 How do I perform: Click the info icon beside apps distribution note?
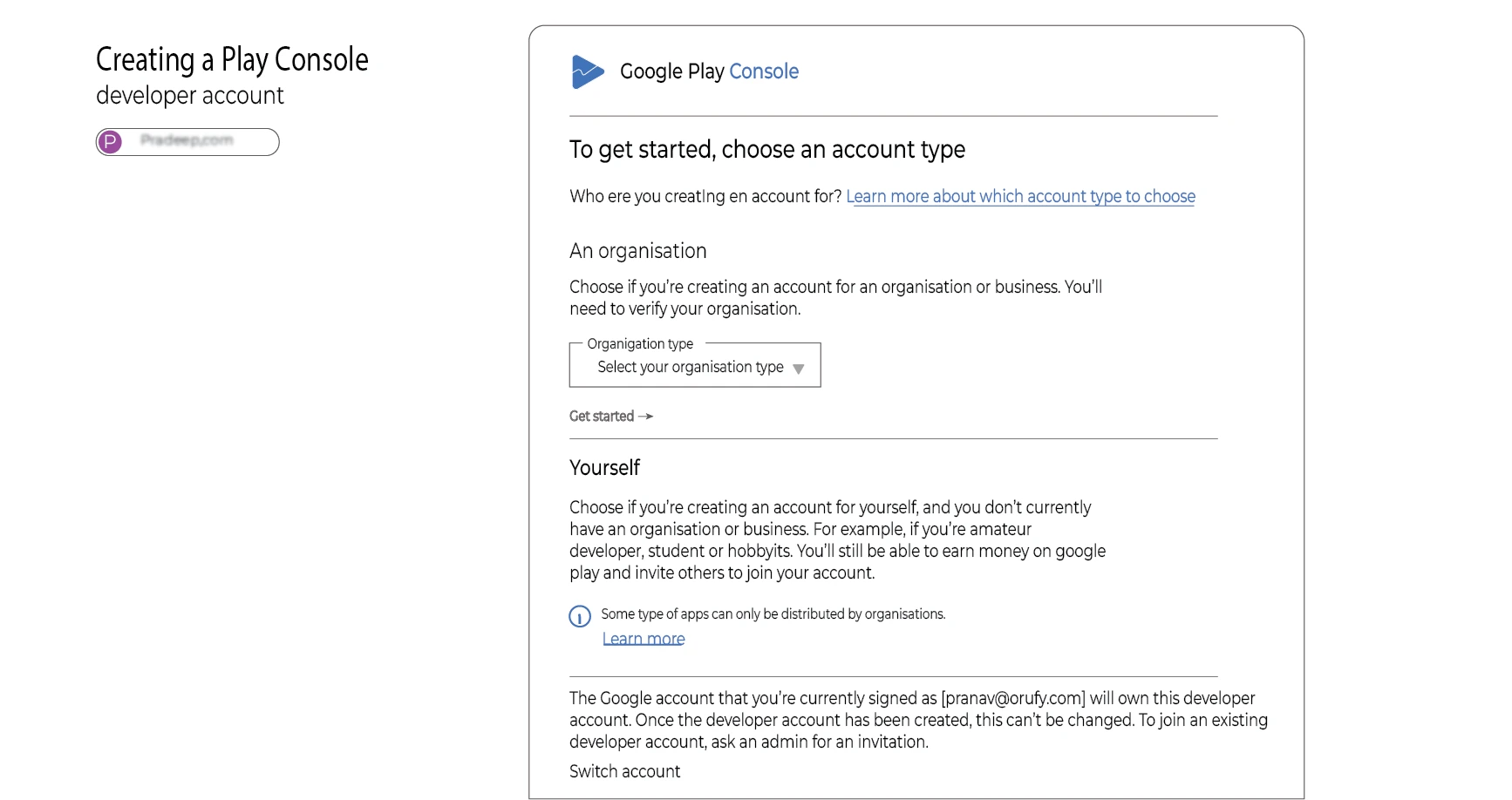[x=580, y=617]
